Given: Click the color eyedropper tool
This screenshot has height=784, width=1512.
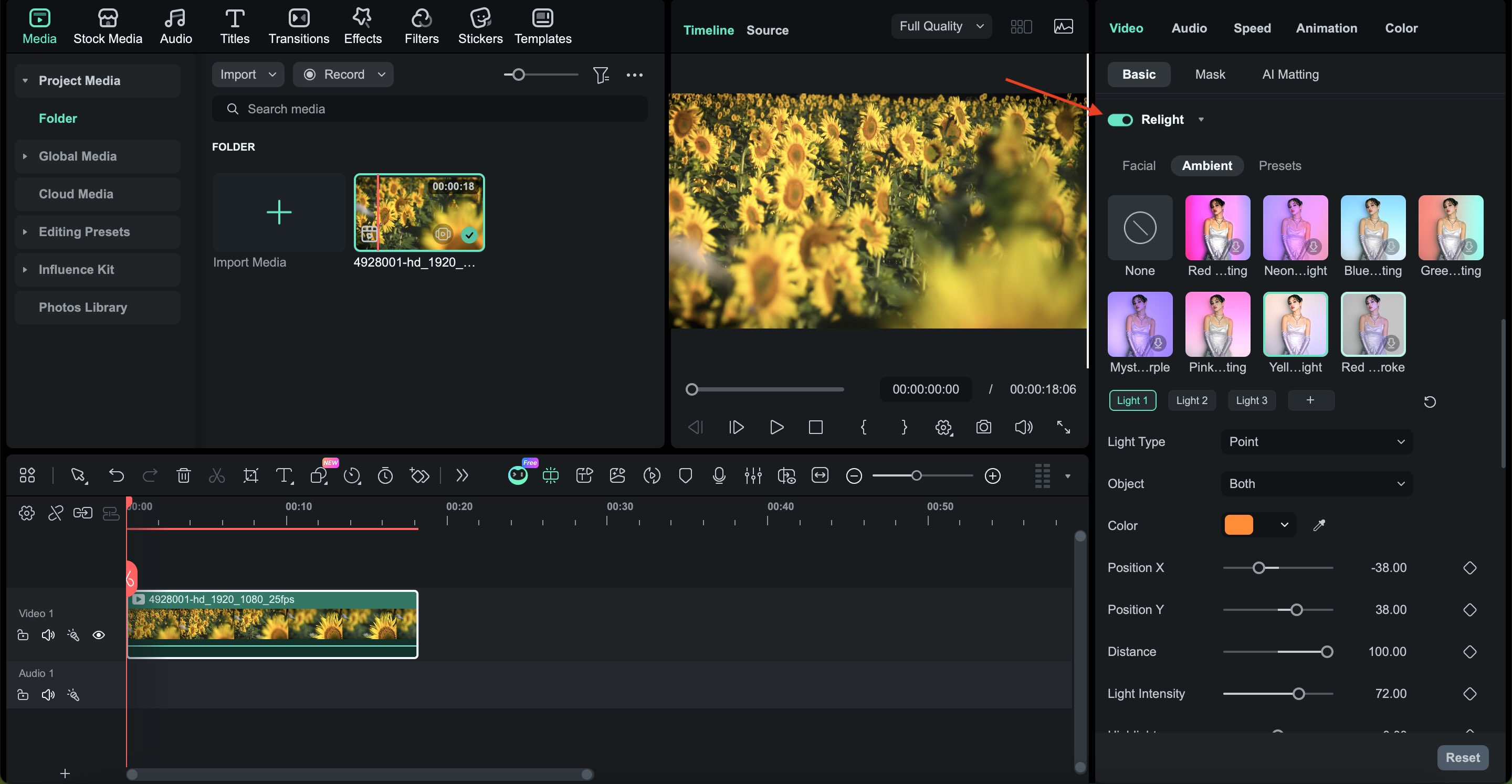Looking at the screenshot, I should coord(1319,525).
